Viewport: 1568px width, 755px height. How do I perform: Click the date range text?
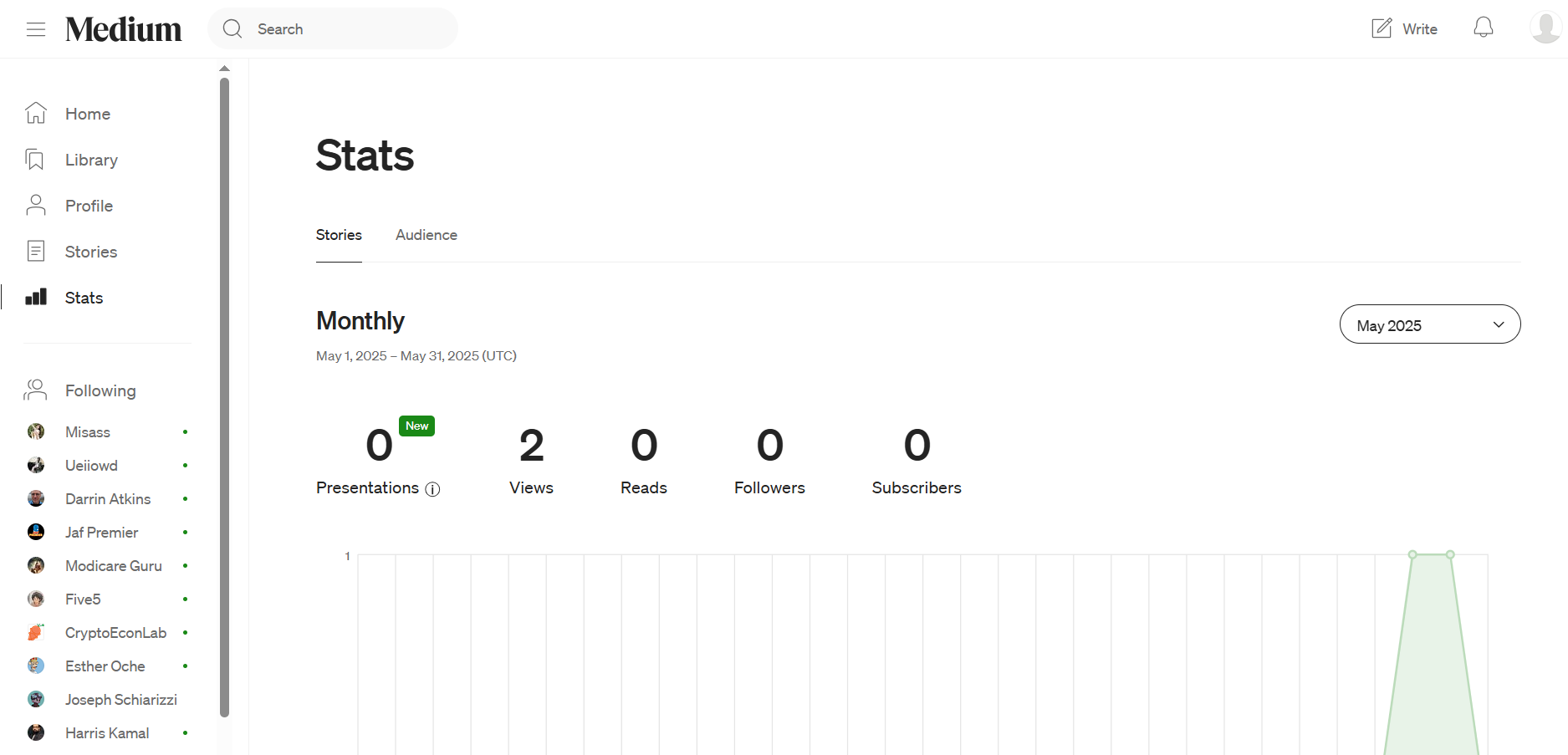click(416, 356)
